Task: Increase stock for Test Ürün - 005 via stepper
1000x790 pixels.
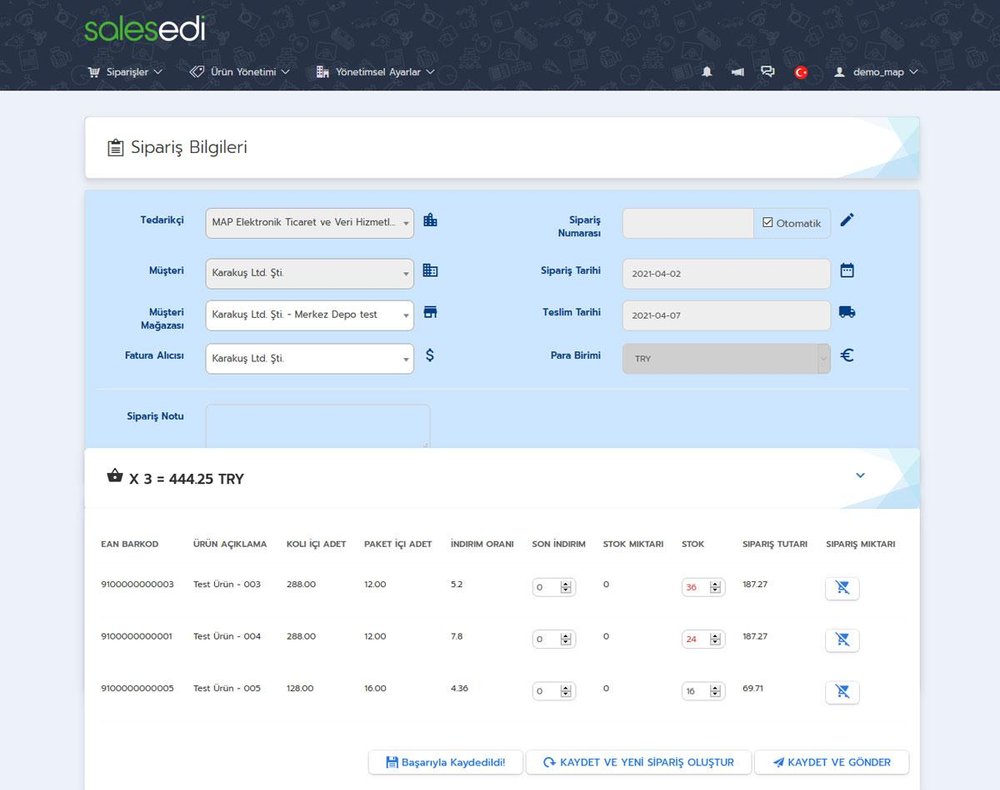Action: (x=716, y=687)
